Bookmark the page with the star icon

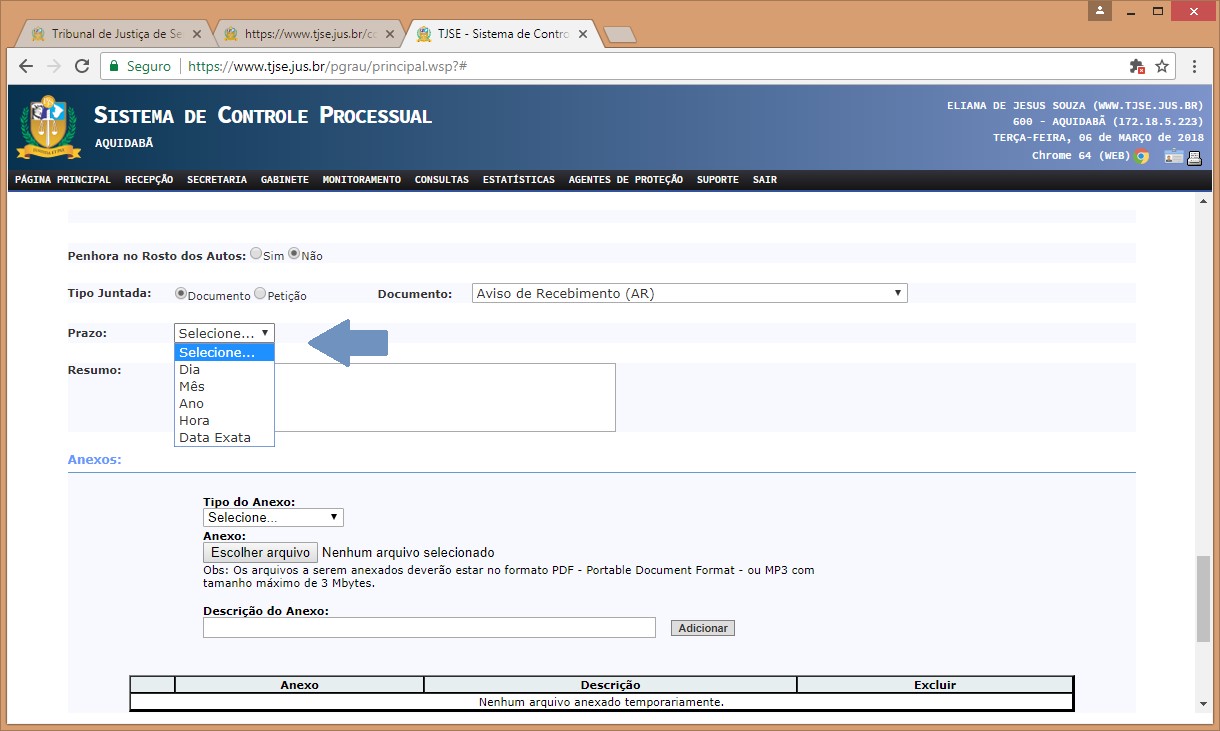pos(1162,67)
